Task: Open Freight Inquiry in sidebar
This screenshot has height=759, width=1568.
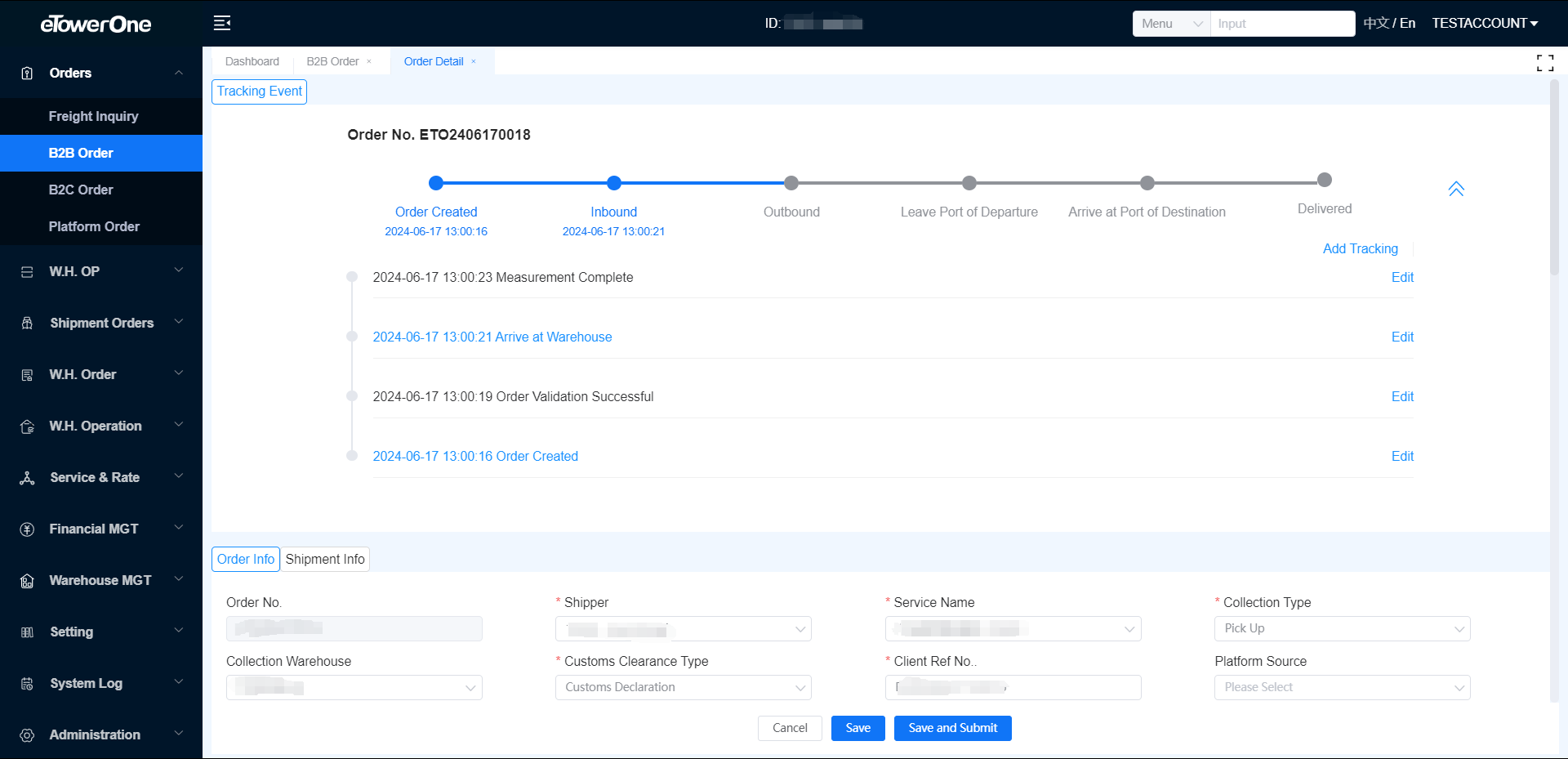Action: coord(101,116)
